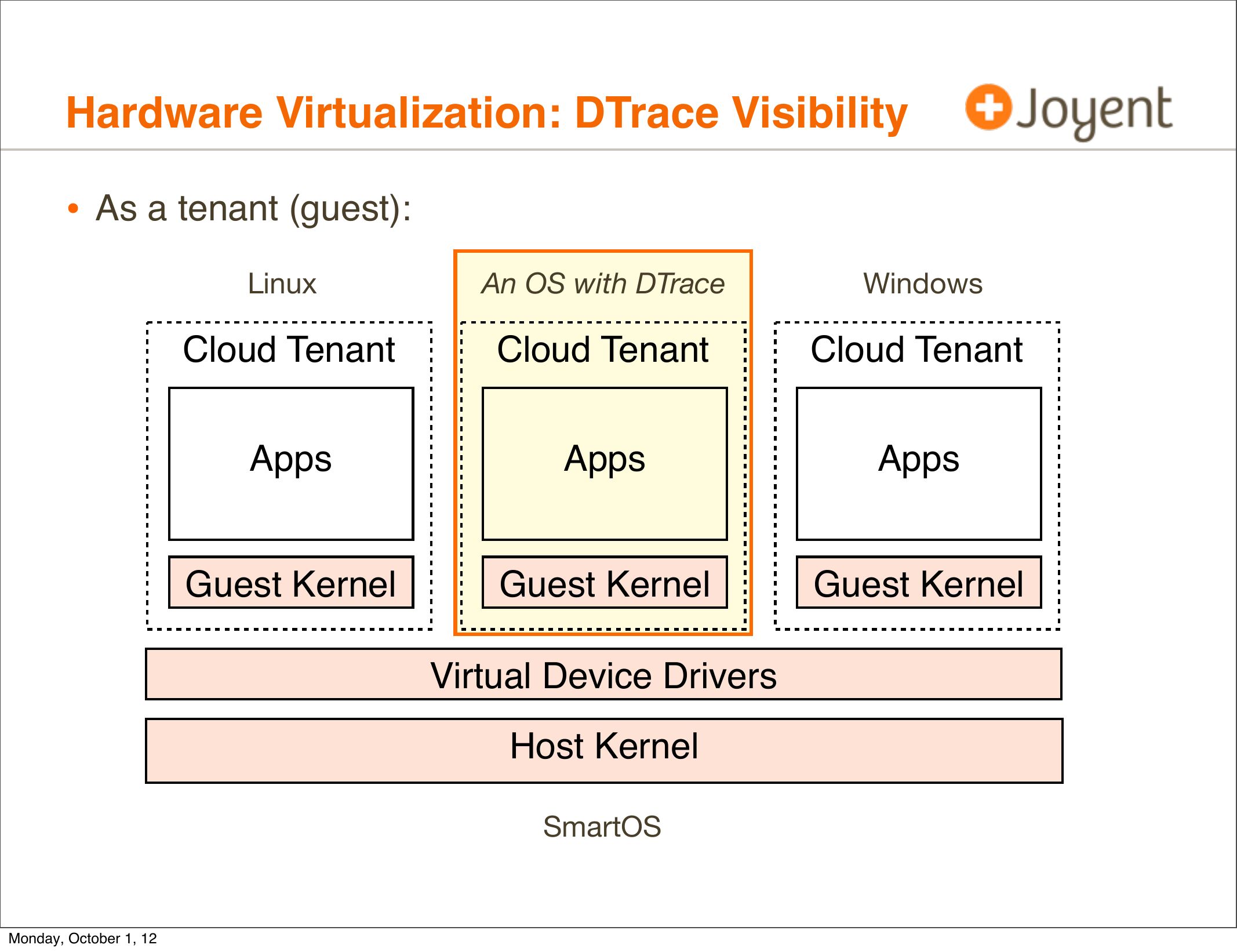Select the Virtual Device Drivers bar
1237x952 pixels.
pos(603,674)
